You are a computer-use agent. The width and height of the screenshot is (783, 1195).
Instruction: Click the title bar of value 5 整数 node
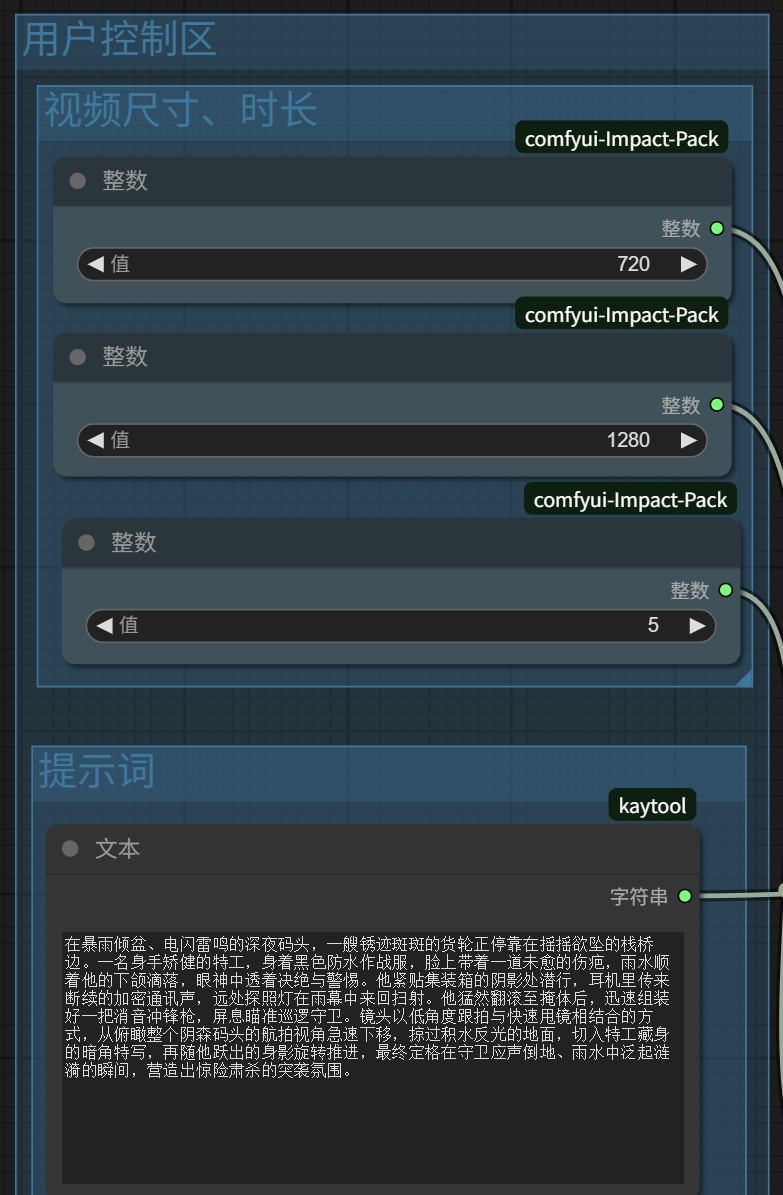point(402,543)
